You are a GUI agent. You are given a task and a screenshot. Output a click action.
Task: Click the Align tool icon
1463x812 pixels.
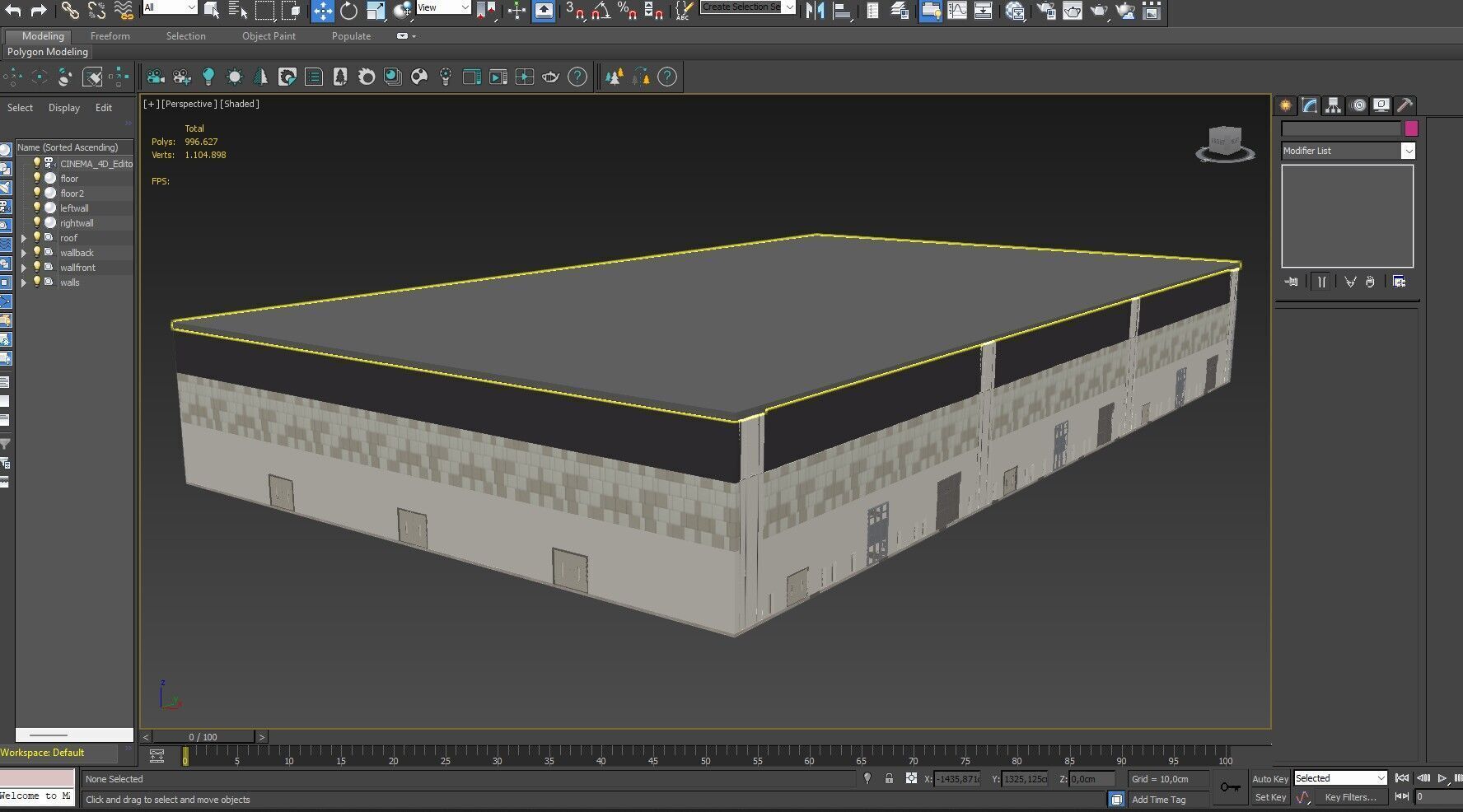coord(842,10)
